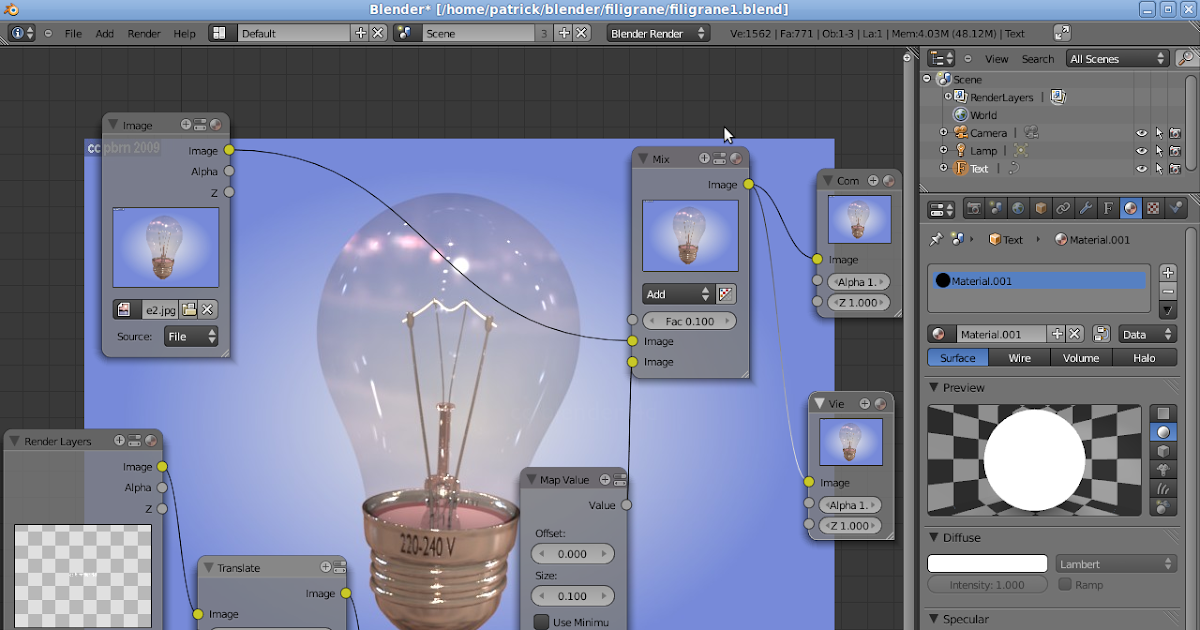Switch material type to Wire
This screenshot has width=1200, height=630.
point(1019,358)
